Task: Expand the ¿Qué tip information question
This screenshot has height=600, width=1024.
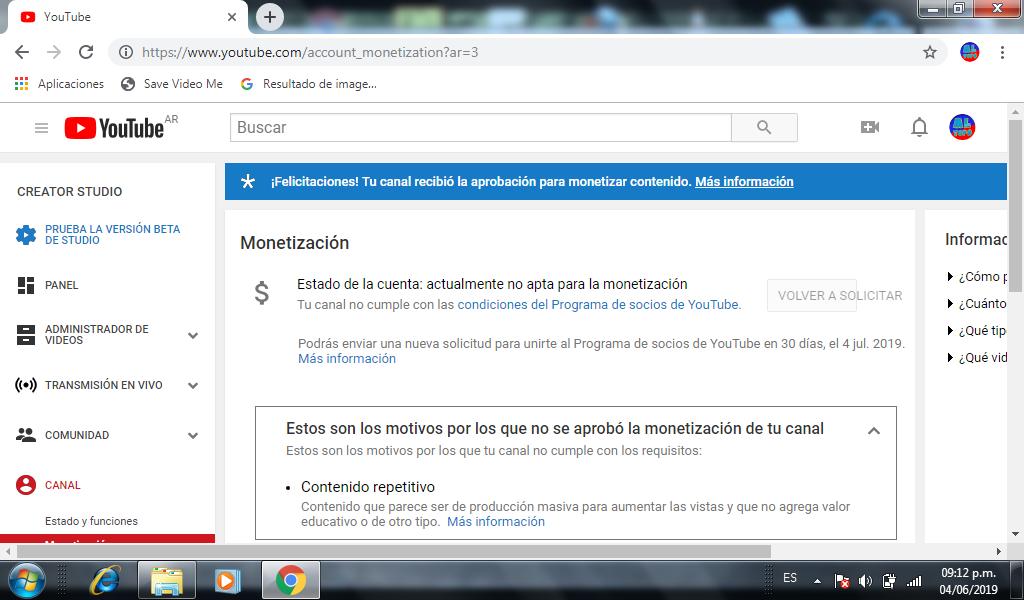Action: tap(976, 331)
